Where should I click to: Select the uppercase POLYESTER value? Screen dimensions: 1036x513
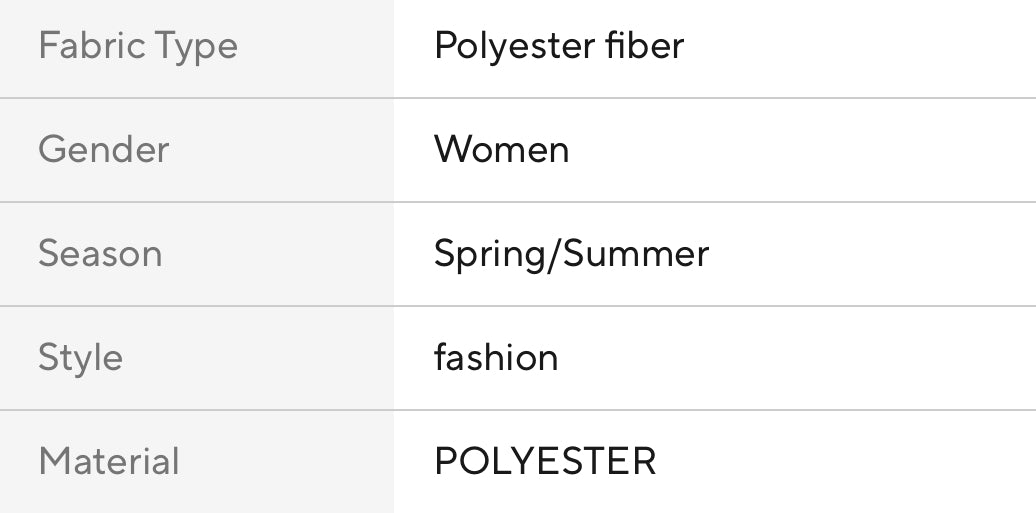click(545, 462)
